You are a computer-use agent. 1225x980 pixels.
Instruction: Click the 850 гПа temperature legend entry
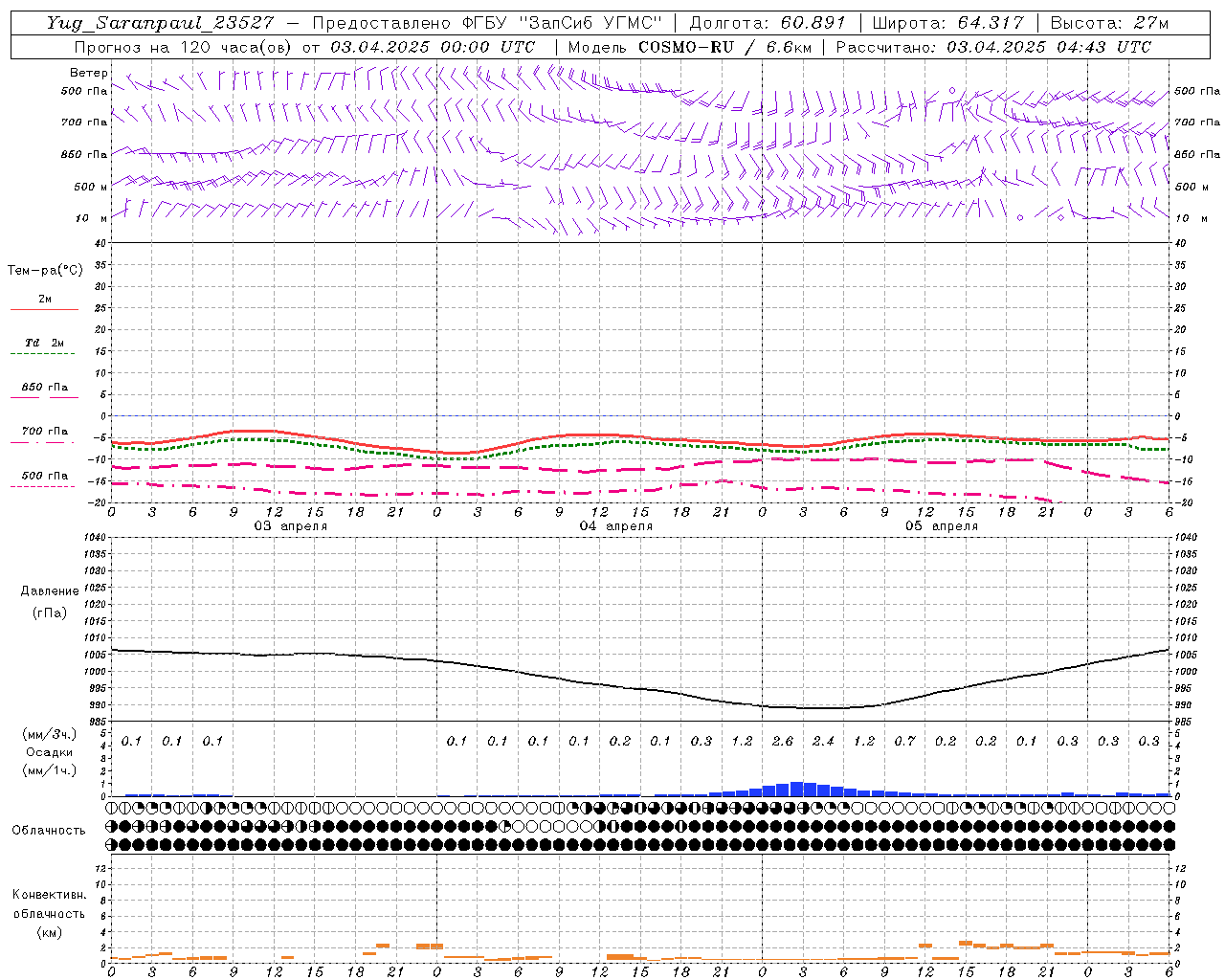tap(44, 388)
